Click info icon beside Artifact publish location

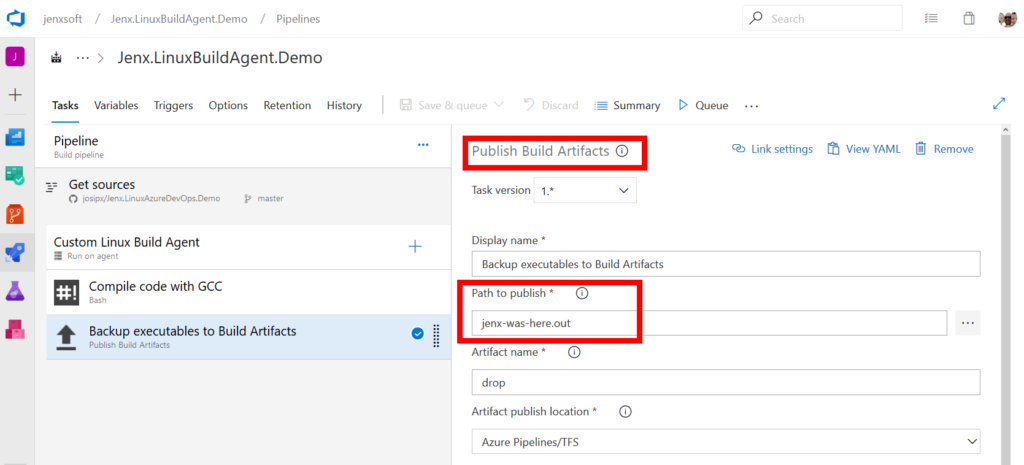[x=626, y=411]
